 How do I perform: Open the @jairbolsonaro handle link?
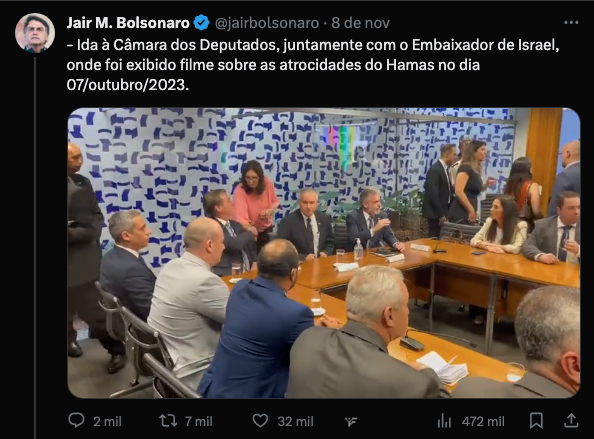point(267,23)
